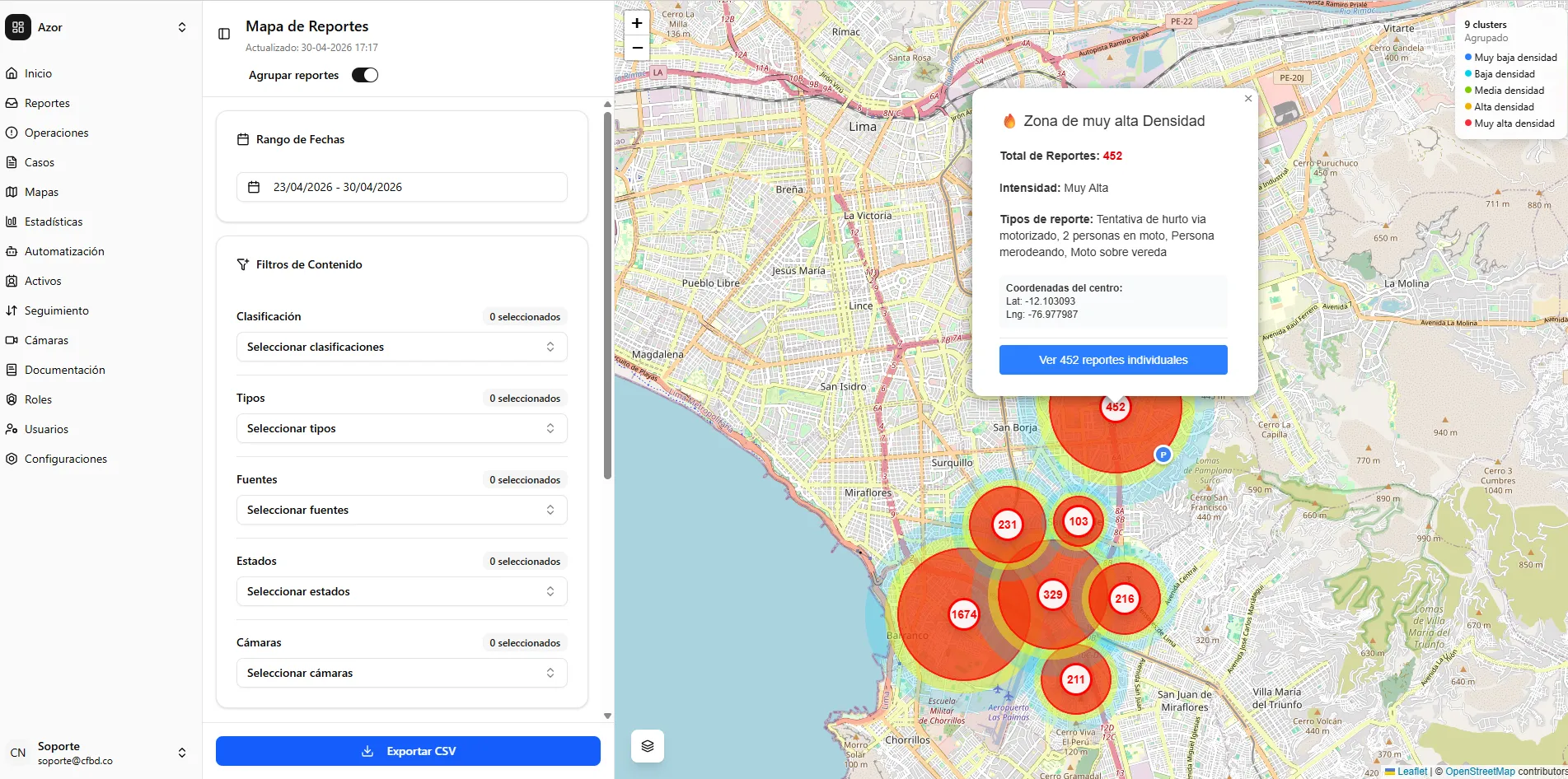The width and height of the screenshot is (1568, 779).
Task: Click Ver 452 reportes individuales button
Action: click(x=1113, y=360)
